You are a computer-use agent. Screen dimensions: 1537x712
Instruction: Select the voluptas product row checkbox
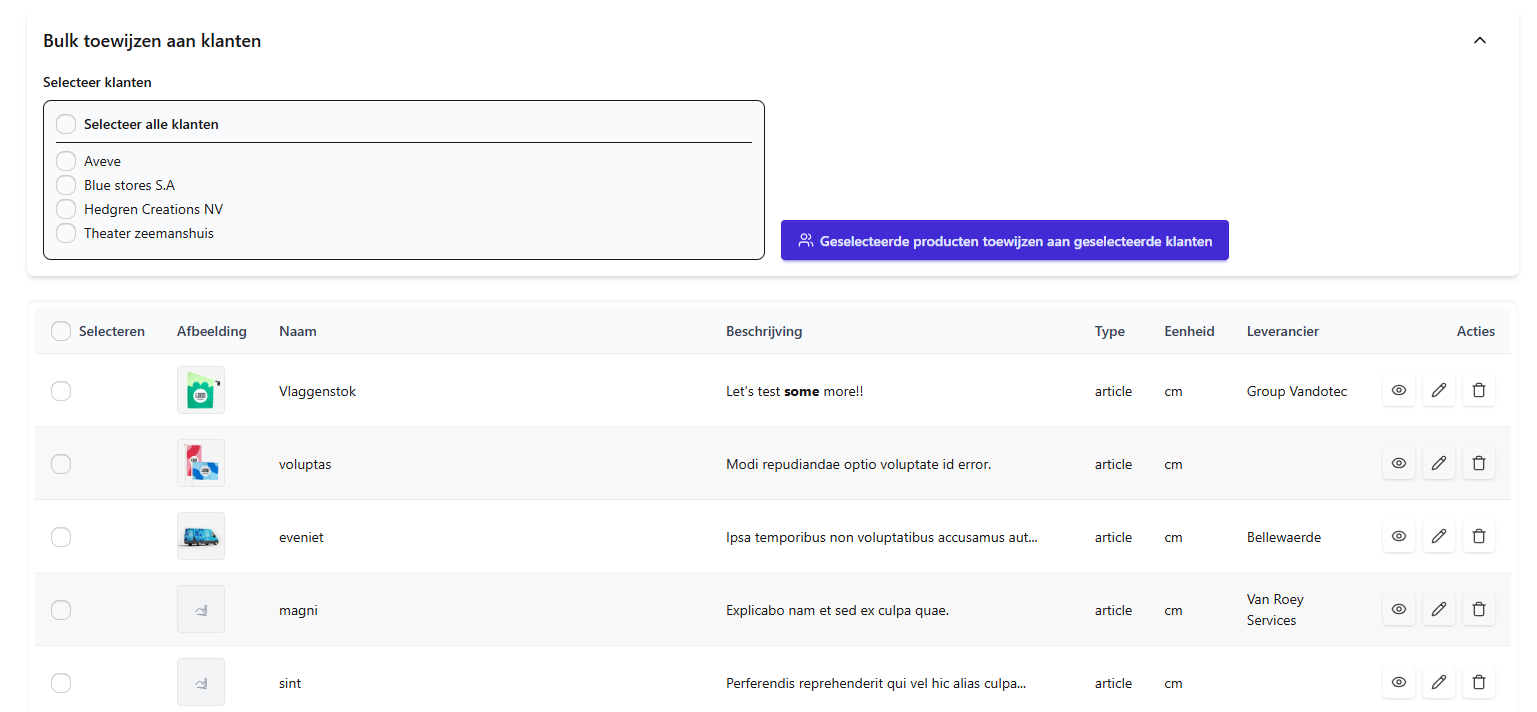(61, 464)
